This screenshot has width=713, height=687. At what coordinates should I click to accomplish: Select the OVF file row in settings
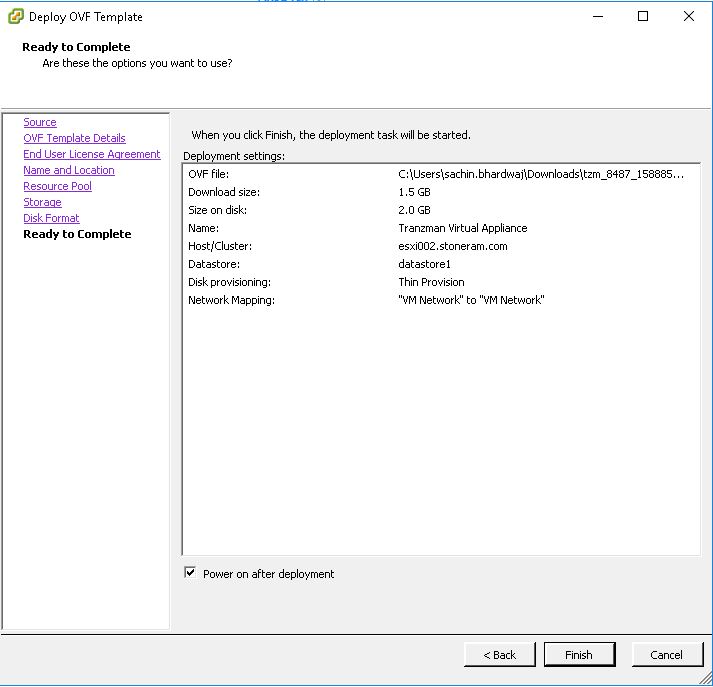pyautogui.click(x=440, y=174)
